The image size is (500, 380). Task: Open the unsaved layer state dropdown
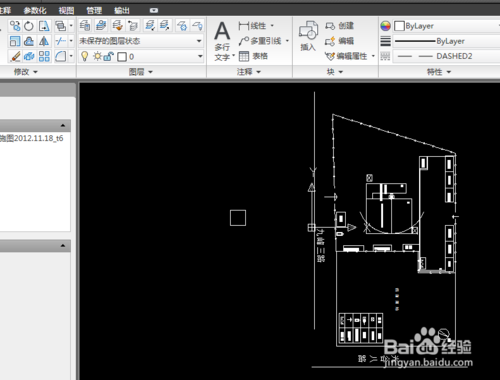140,41
